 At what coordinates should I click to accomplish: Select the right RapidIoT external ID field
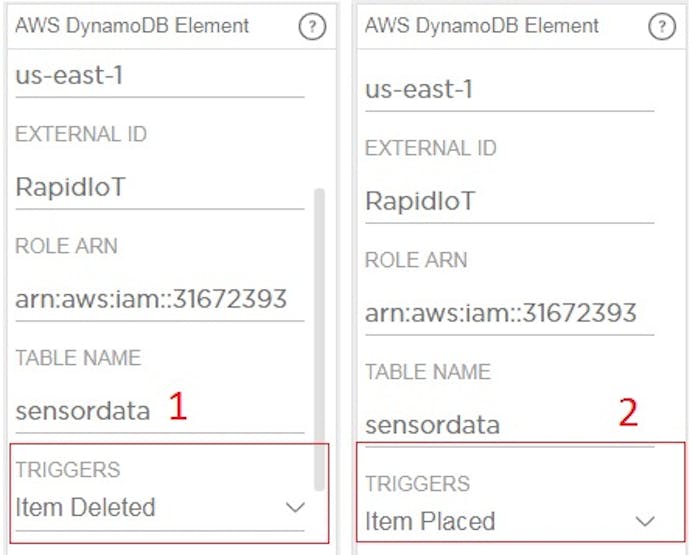pyautogui.click(x=510, y=202)
